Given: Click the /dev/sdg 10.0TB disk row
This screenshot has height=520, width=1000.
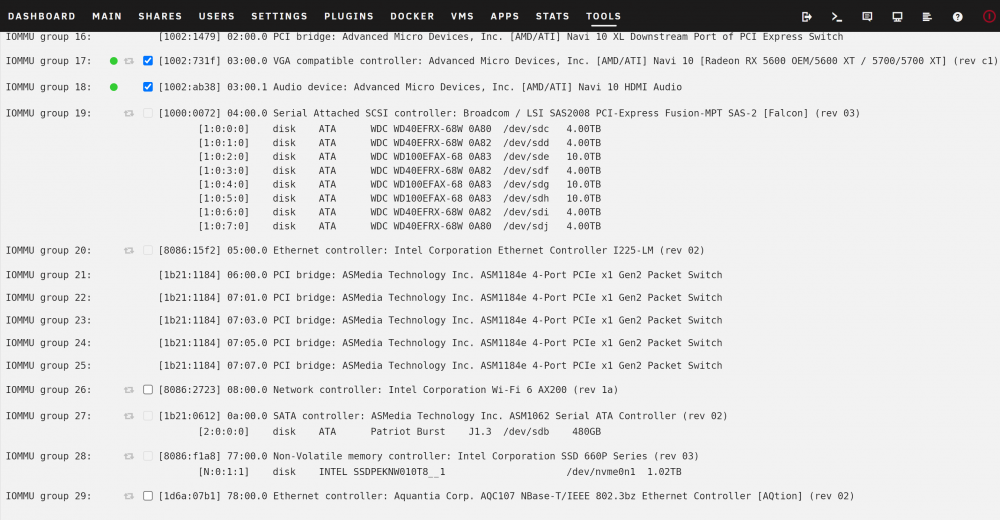Looking at the screenshot, I should (400, 184).
